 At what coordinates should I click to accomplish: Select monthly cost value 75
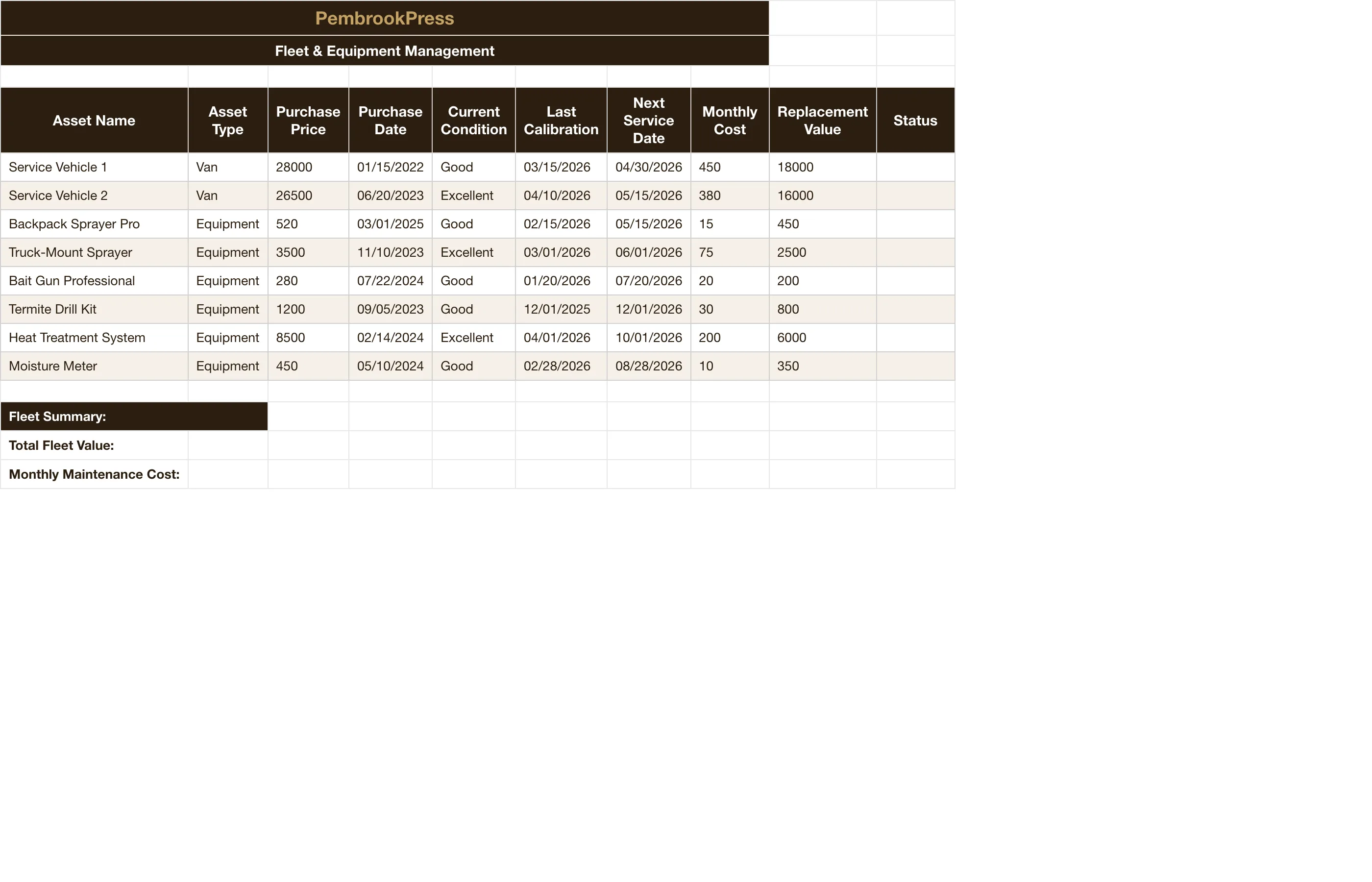coord(730,252)
